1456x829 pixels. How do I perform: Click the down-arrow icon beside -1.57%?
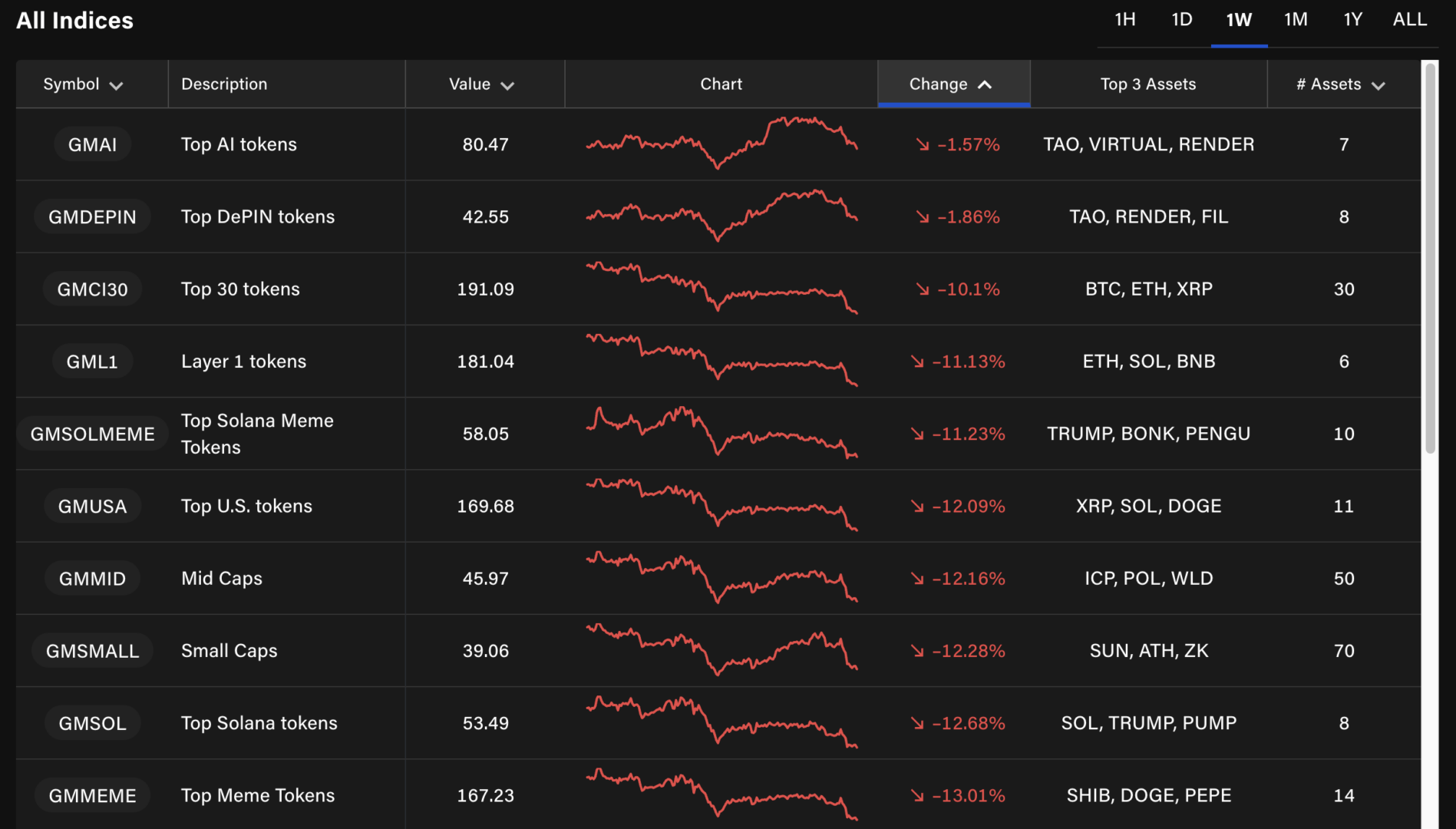(x=923, y=144)
